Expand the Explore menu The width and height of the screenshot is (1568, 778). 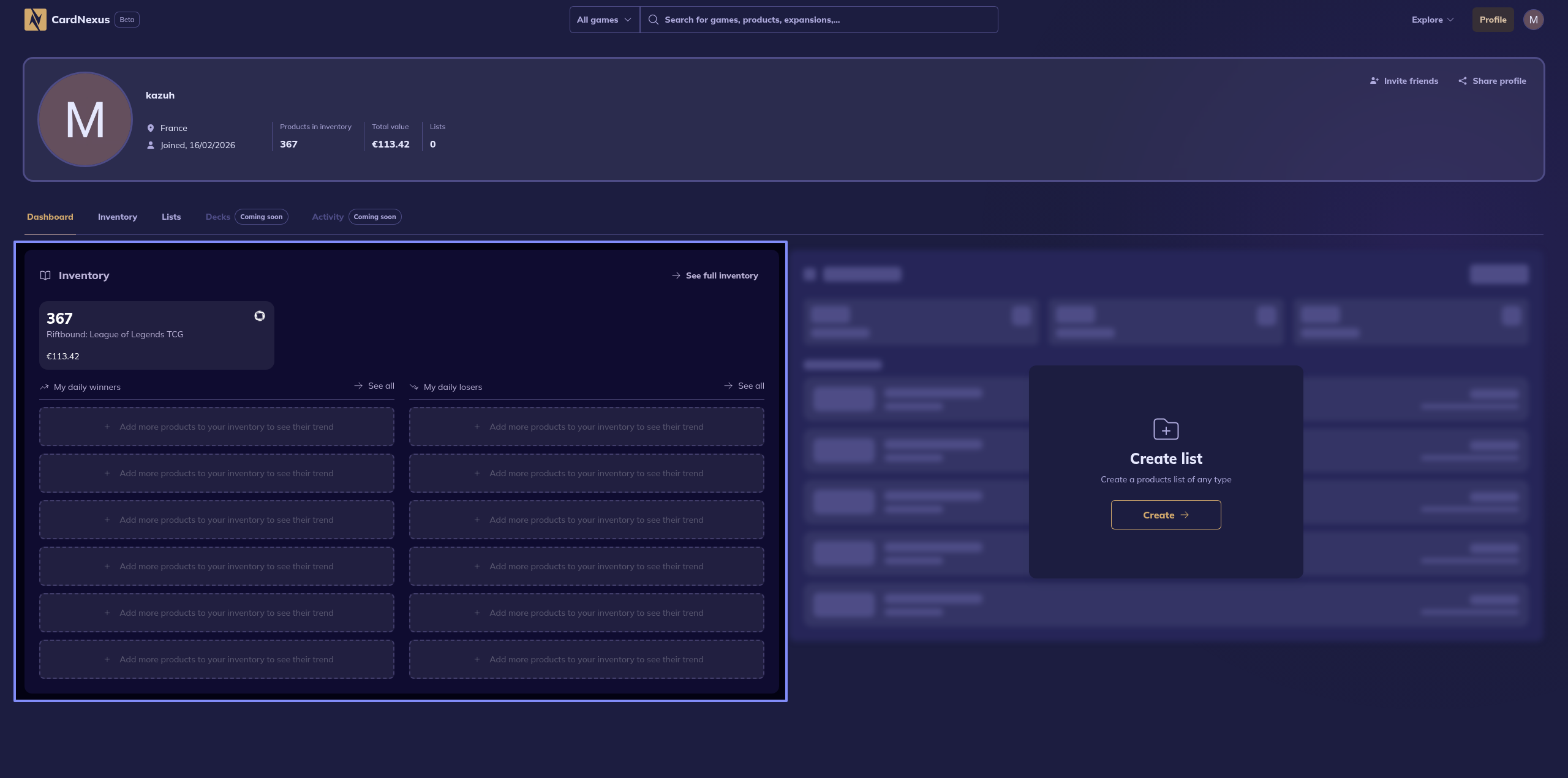pos(1432,20)
